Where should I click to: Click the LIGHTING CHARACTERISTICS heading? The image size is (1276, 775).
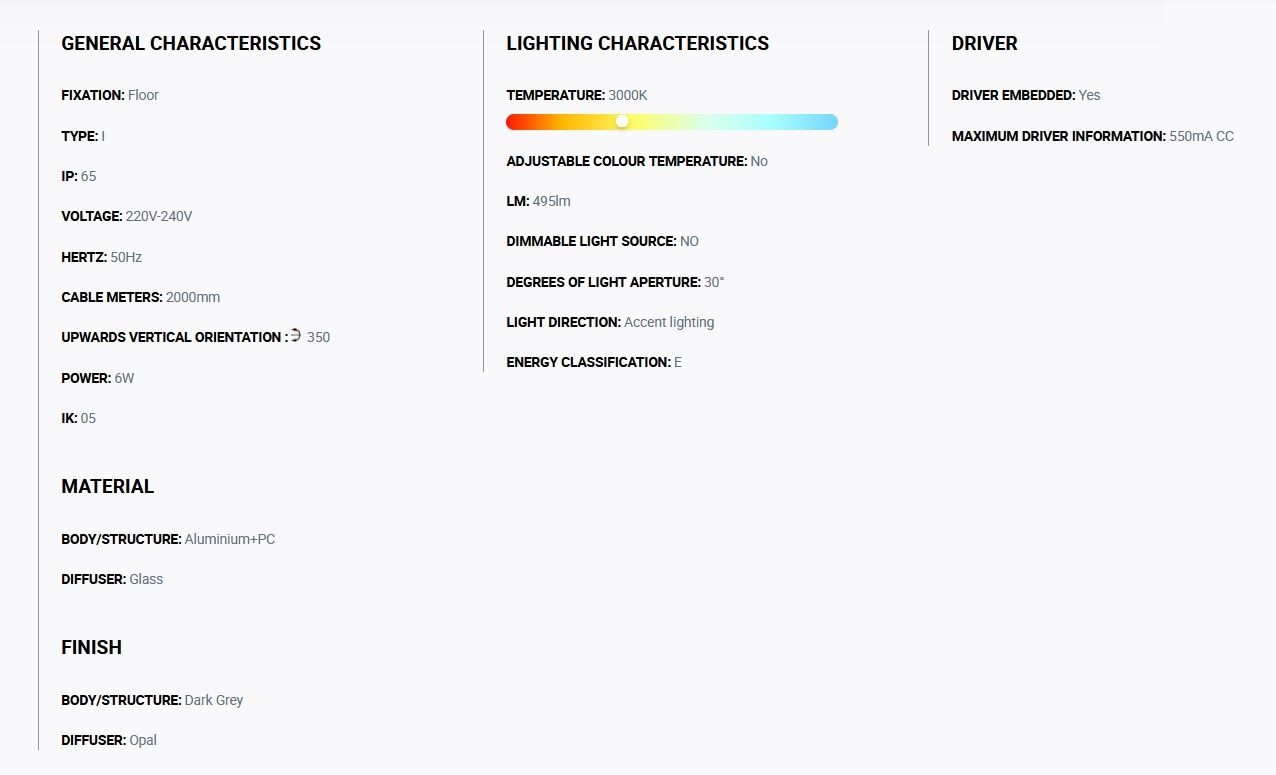coord(638,43)
